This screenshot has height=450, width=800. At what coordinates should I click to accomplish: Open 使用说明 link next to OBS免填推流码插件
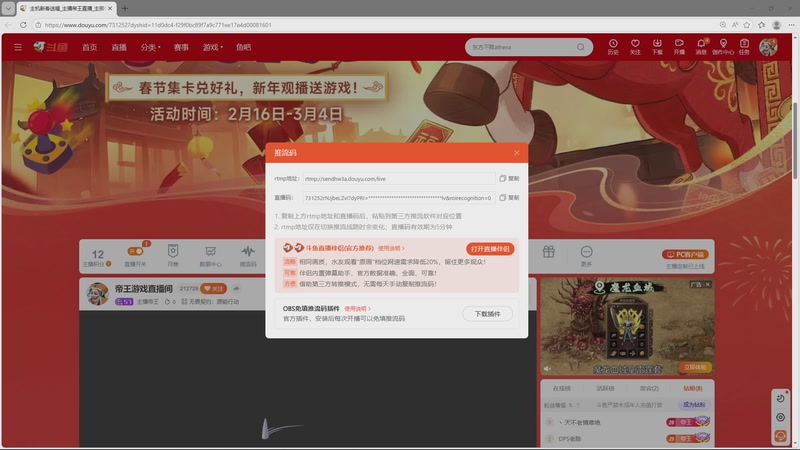coord(358,309)
